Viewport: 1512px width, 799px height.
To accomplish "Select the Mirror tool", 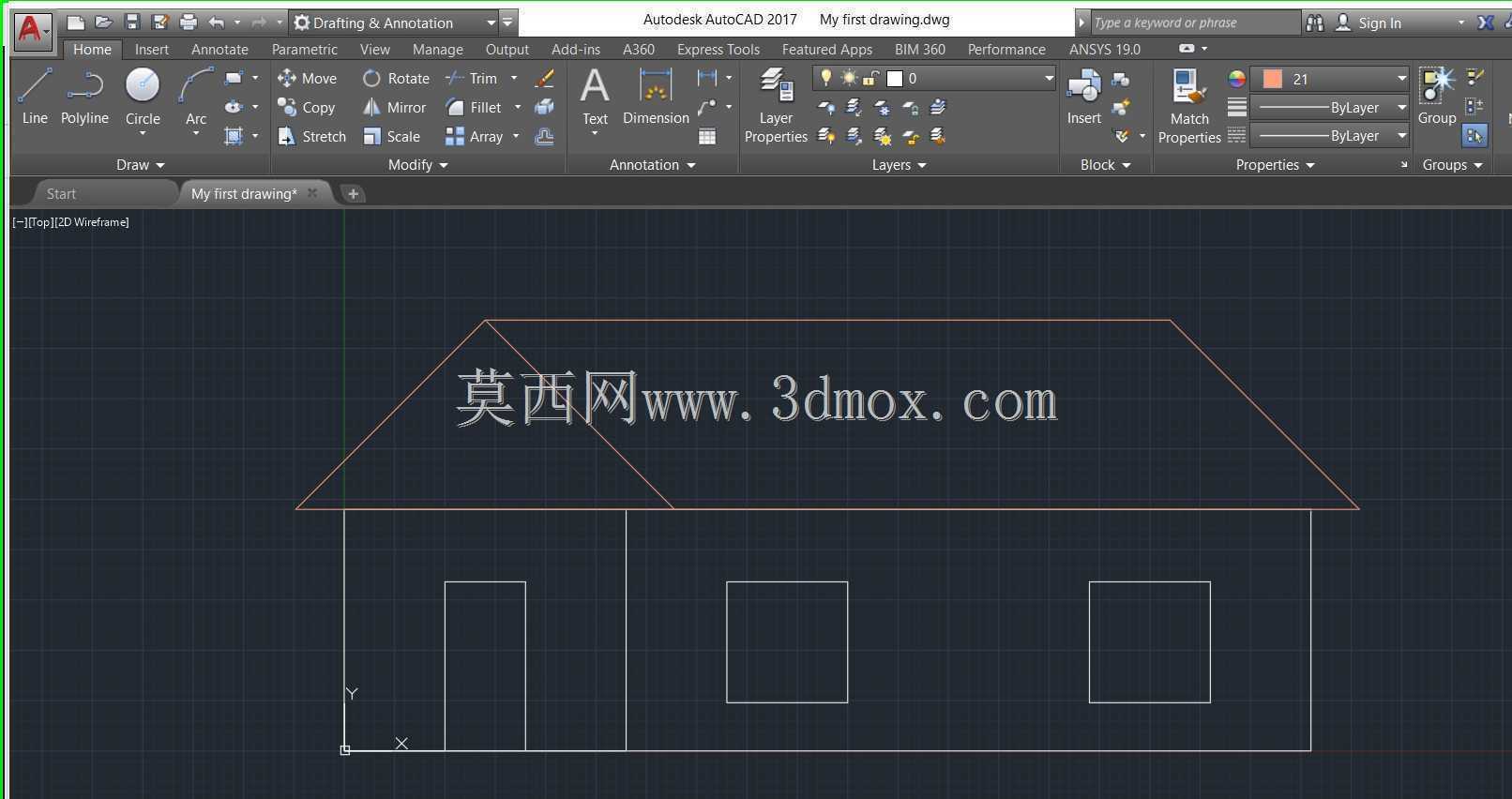I will (395, 108).
